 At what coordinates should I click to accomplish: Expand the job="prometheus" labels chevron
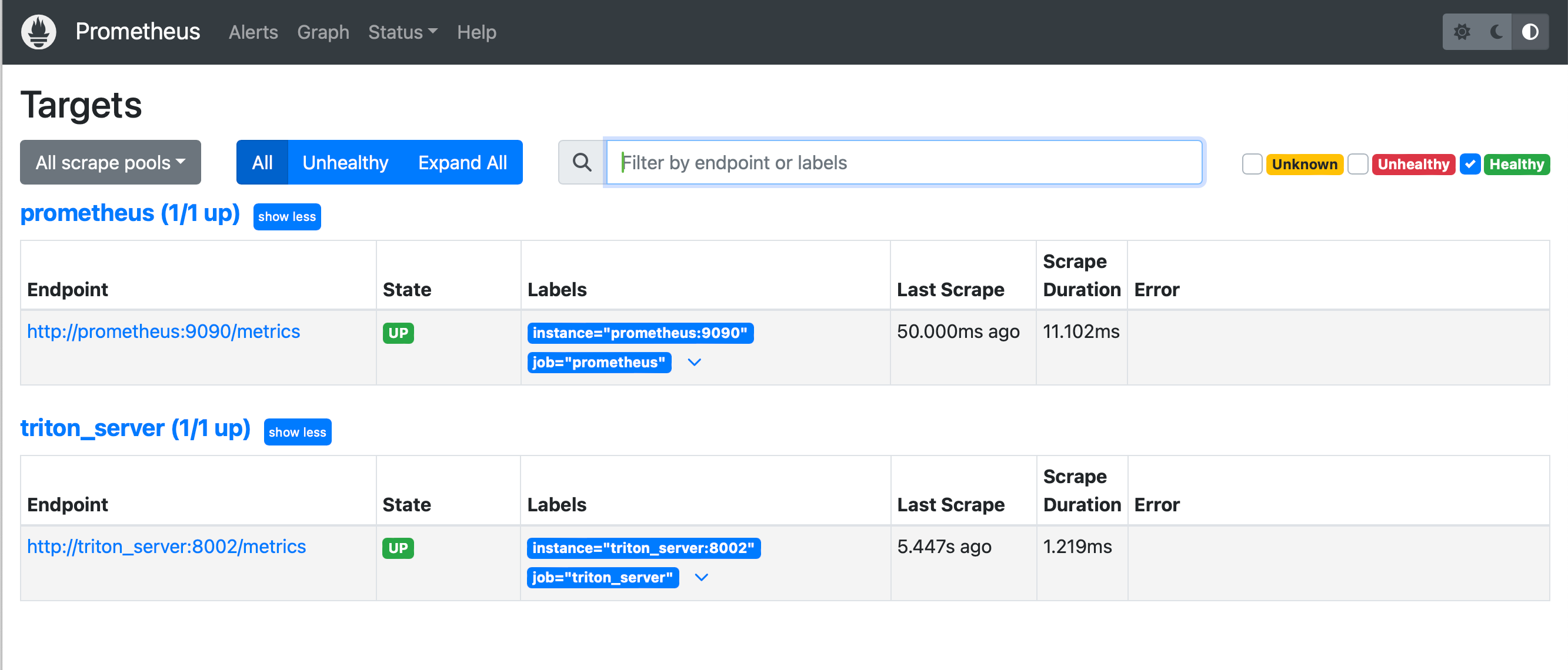coord(694,363)
